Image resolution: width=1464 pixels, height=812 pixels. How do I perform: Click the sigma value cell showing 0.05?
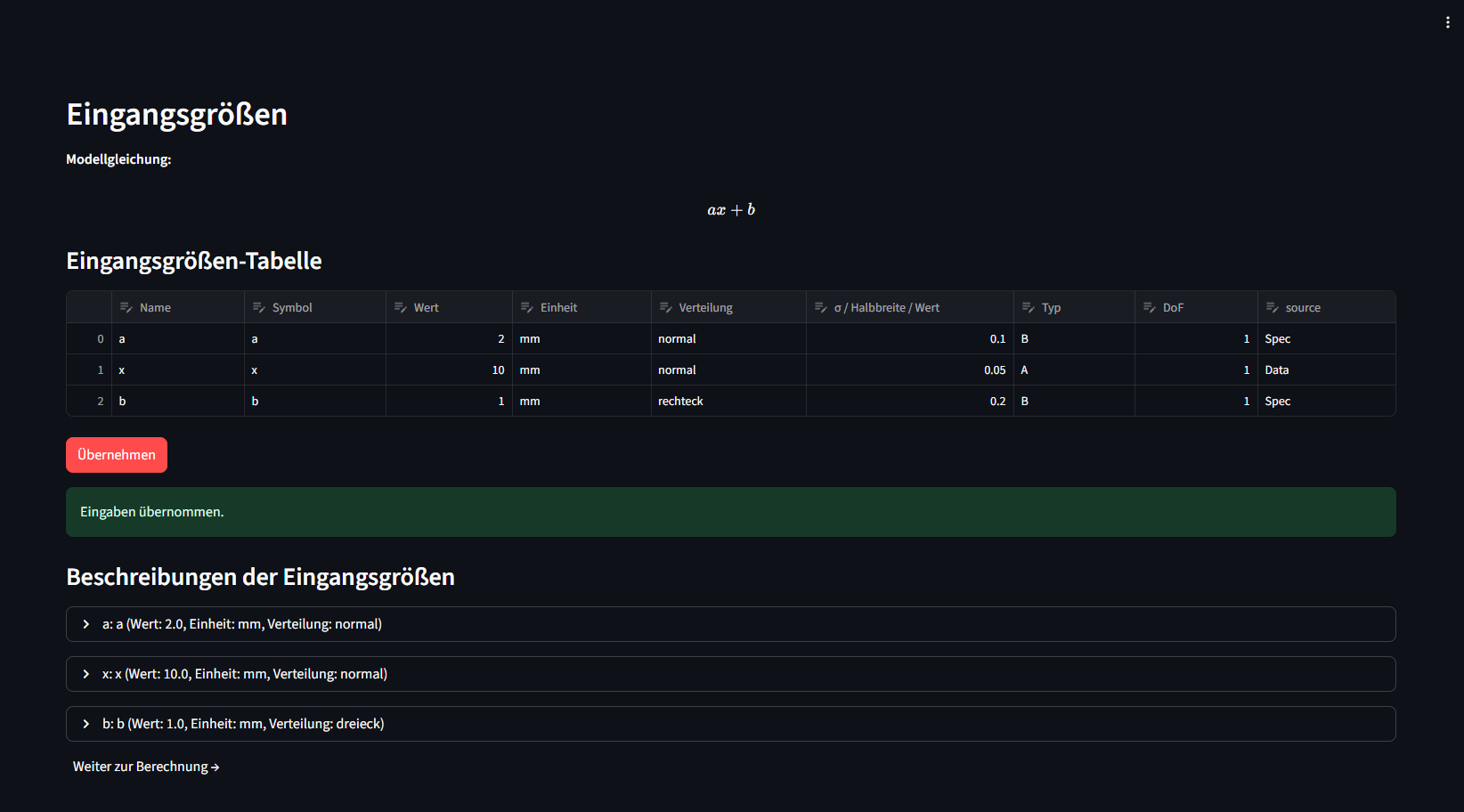tap(909, 369)
